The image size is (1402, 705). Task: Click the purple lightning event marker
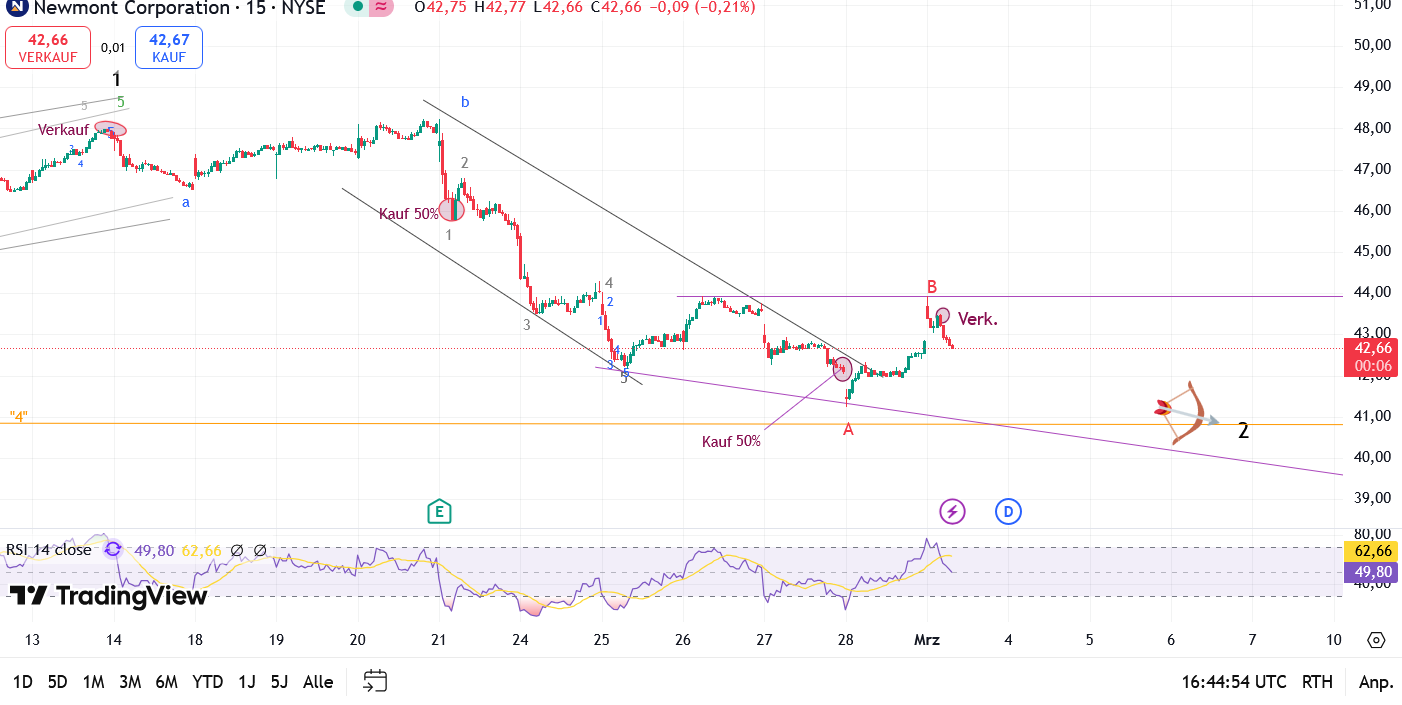pyautogui.click(x=952, y=512)
